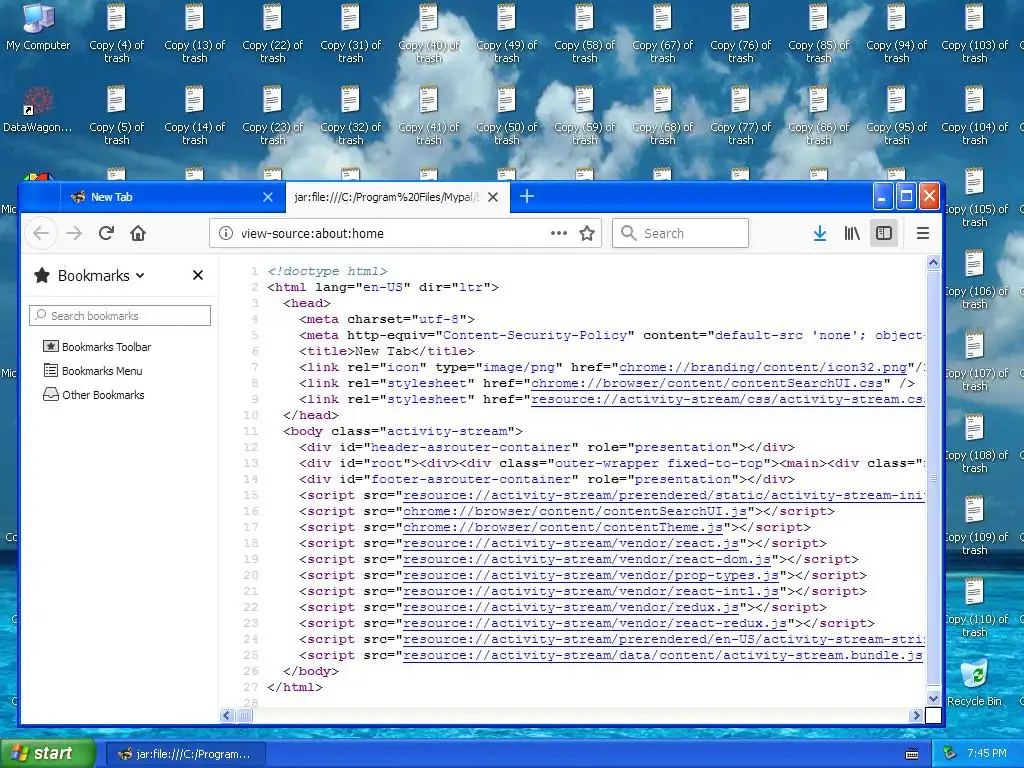The width and height of the screenshot is (1024, 768).
Task: Open the vendor/redux.js link
Action: pos(571,607)
